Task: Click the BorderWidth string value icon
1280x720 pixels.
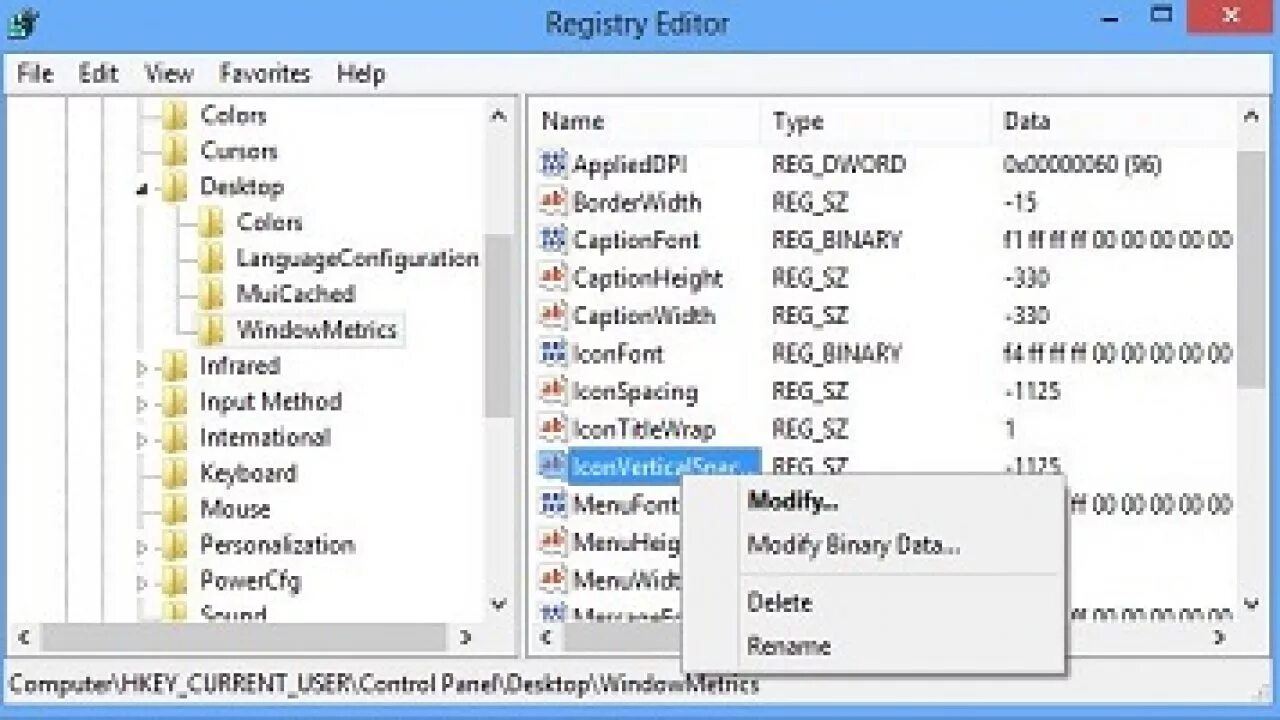Action: click(x=553, y=202)
